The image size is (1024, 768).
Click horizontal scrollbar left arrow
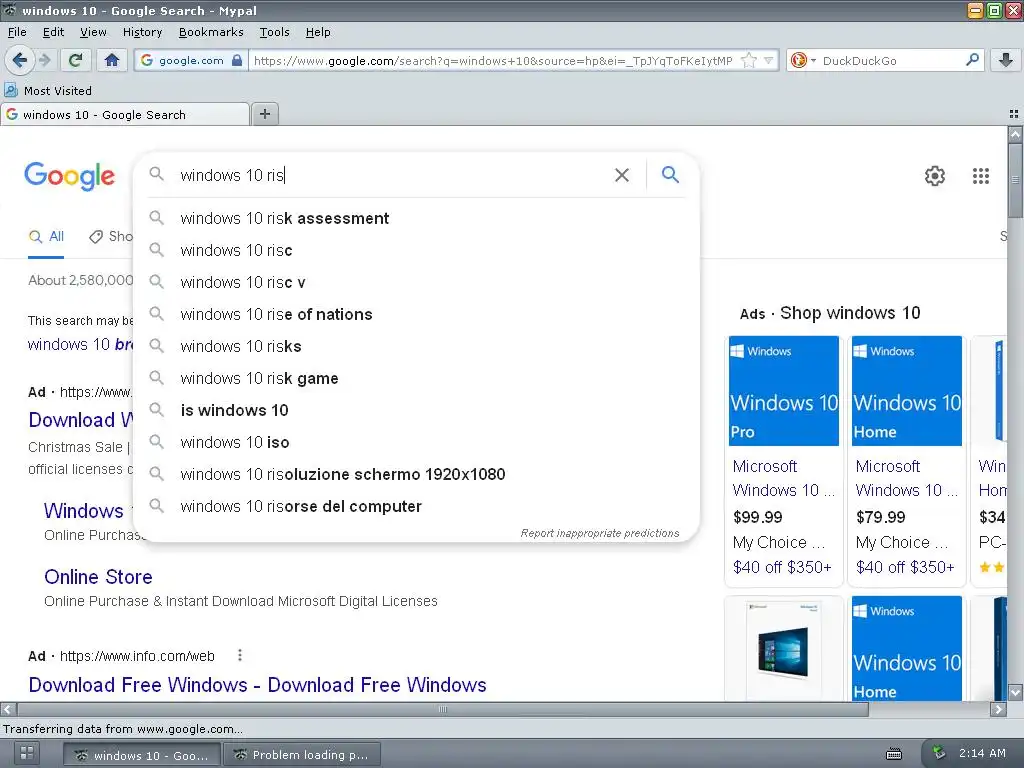click(x=8, y=709)
